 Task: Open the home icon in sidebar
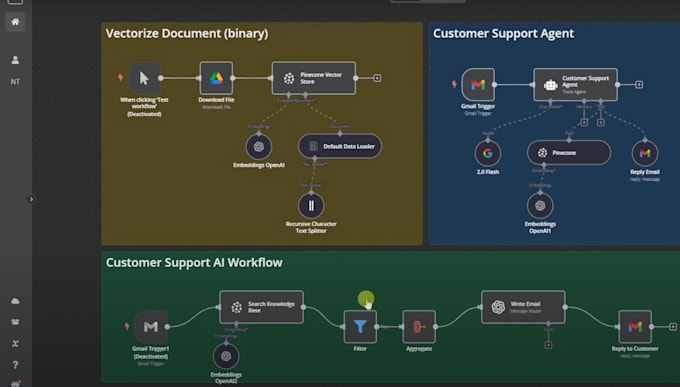(x=15, y=22)
